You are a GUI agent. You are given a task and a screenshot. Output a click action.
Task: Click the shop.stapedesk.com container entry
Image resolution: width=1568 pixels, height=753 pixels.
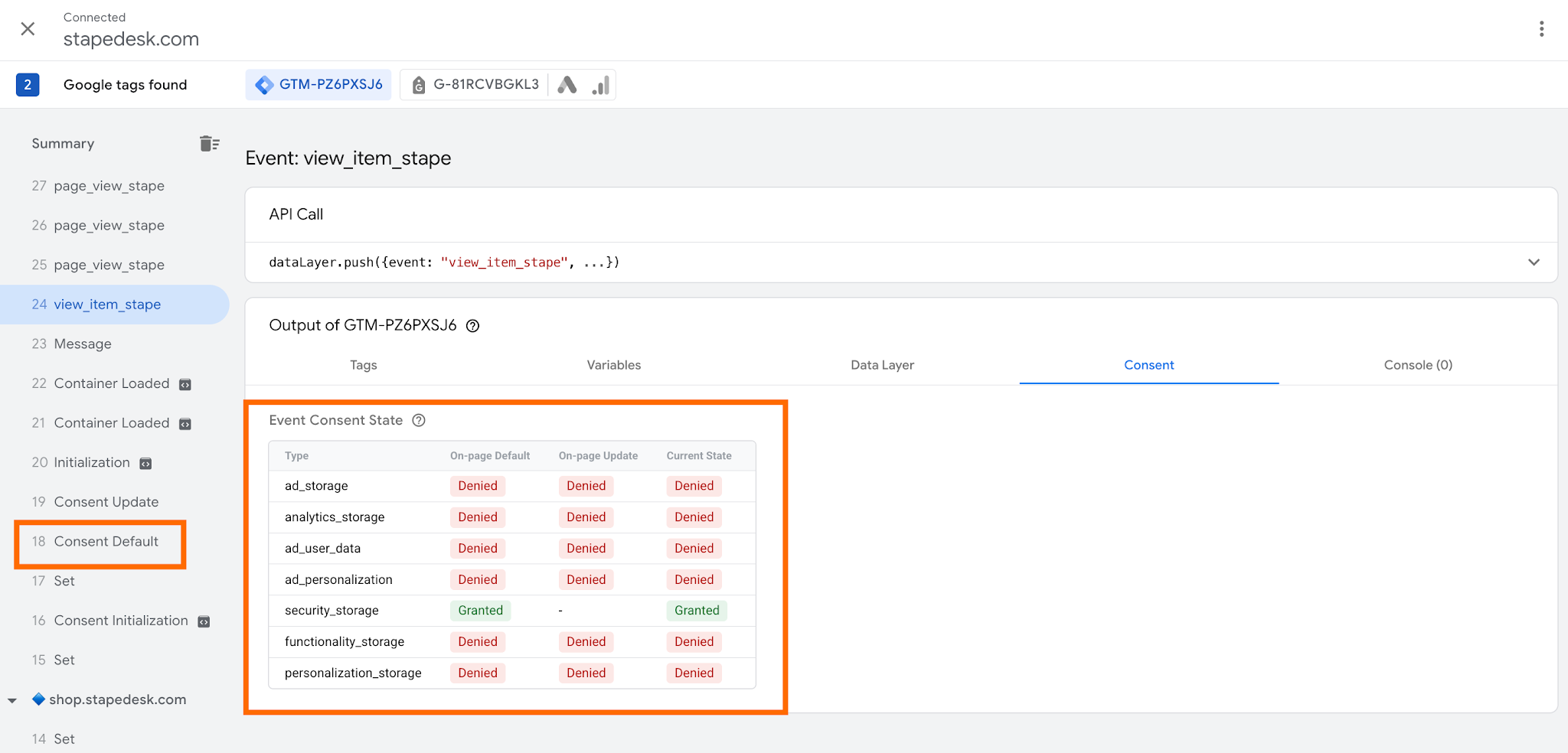pyautogui.click(x=109, y=699)
